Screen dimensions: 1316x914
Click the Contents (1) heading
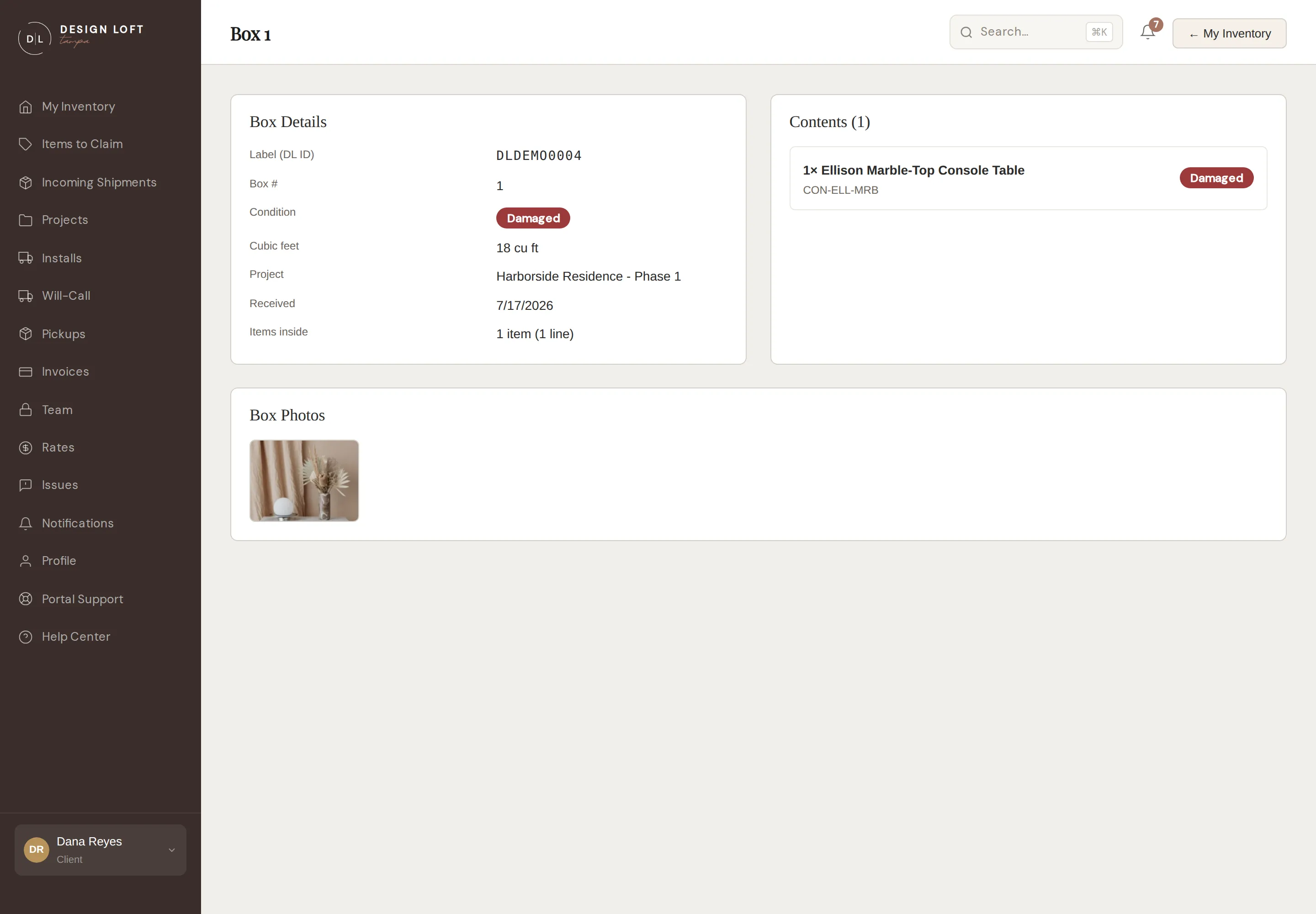(x=829, y=122)
